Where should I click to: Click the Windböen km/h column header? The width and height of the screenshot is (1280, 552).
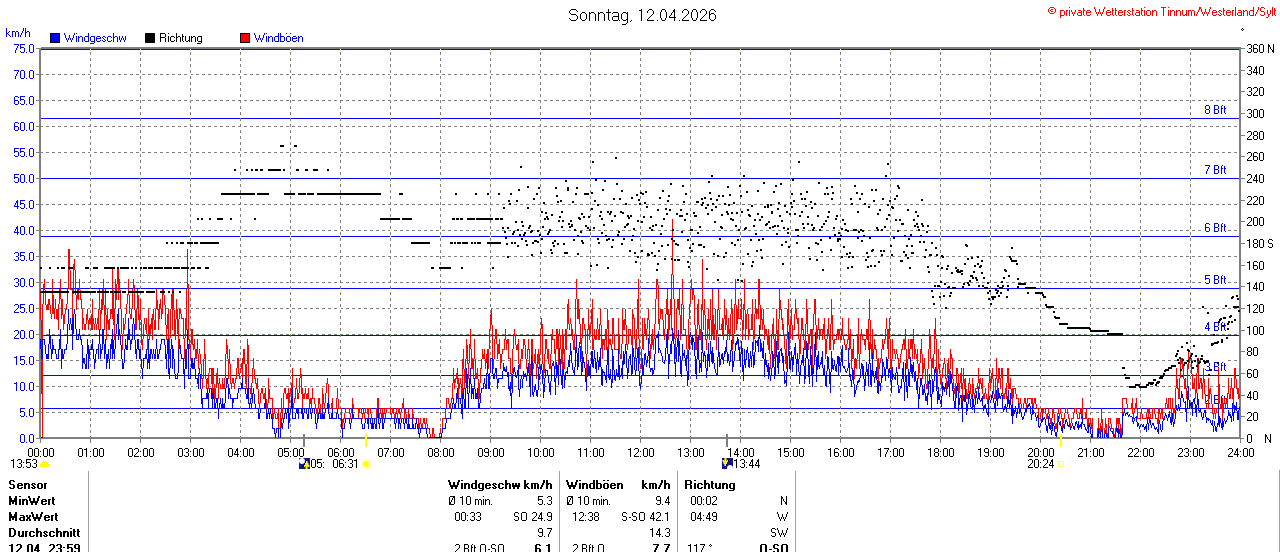618,485
